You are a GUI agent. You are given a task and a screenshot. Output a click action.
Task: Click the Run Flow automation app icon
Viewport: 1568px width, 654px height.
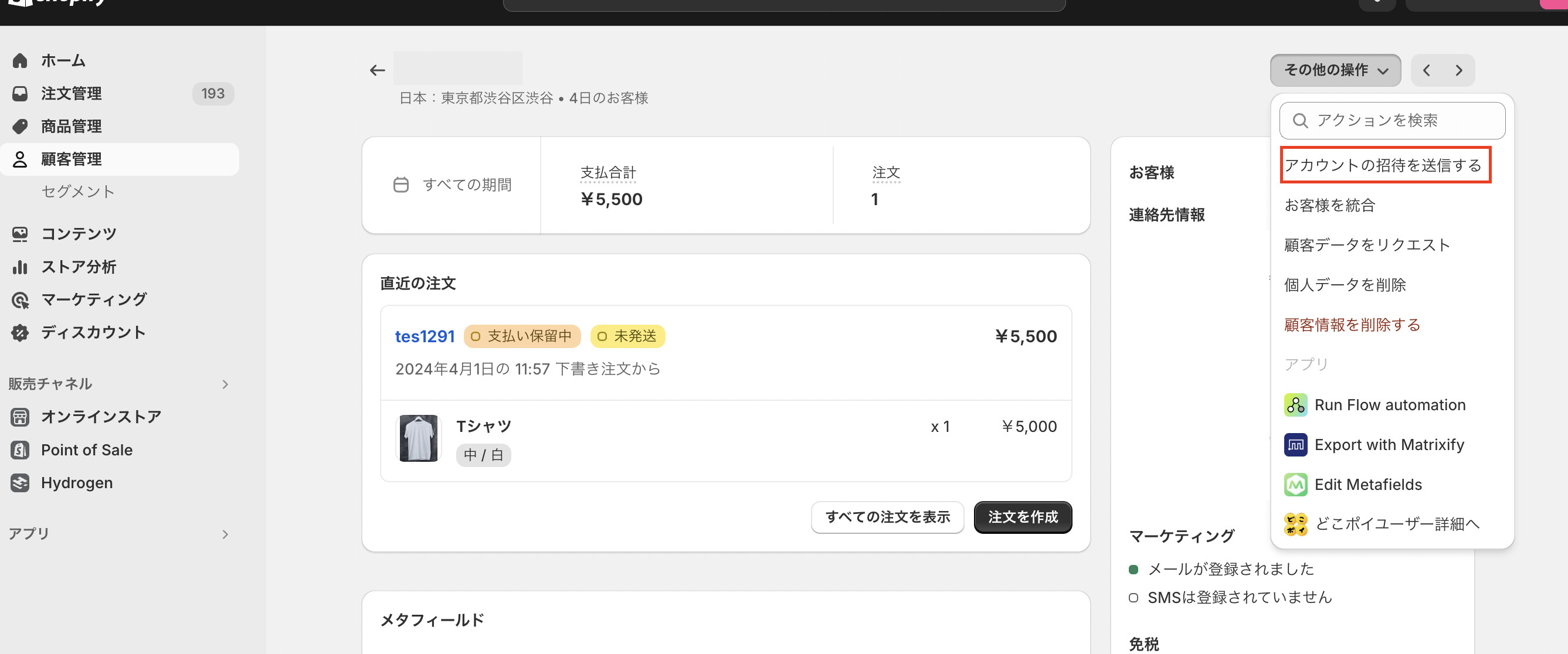tap(1295, 404)
